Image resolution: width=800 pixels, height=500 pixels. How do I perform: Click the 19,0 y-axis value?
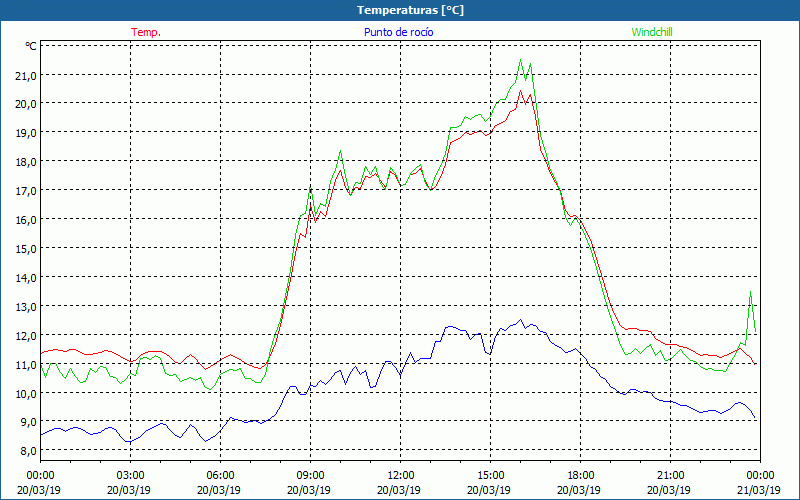[x=26, y=133]
